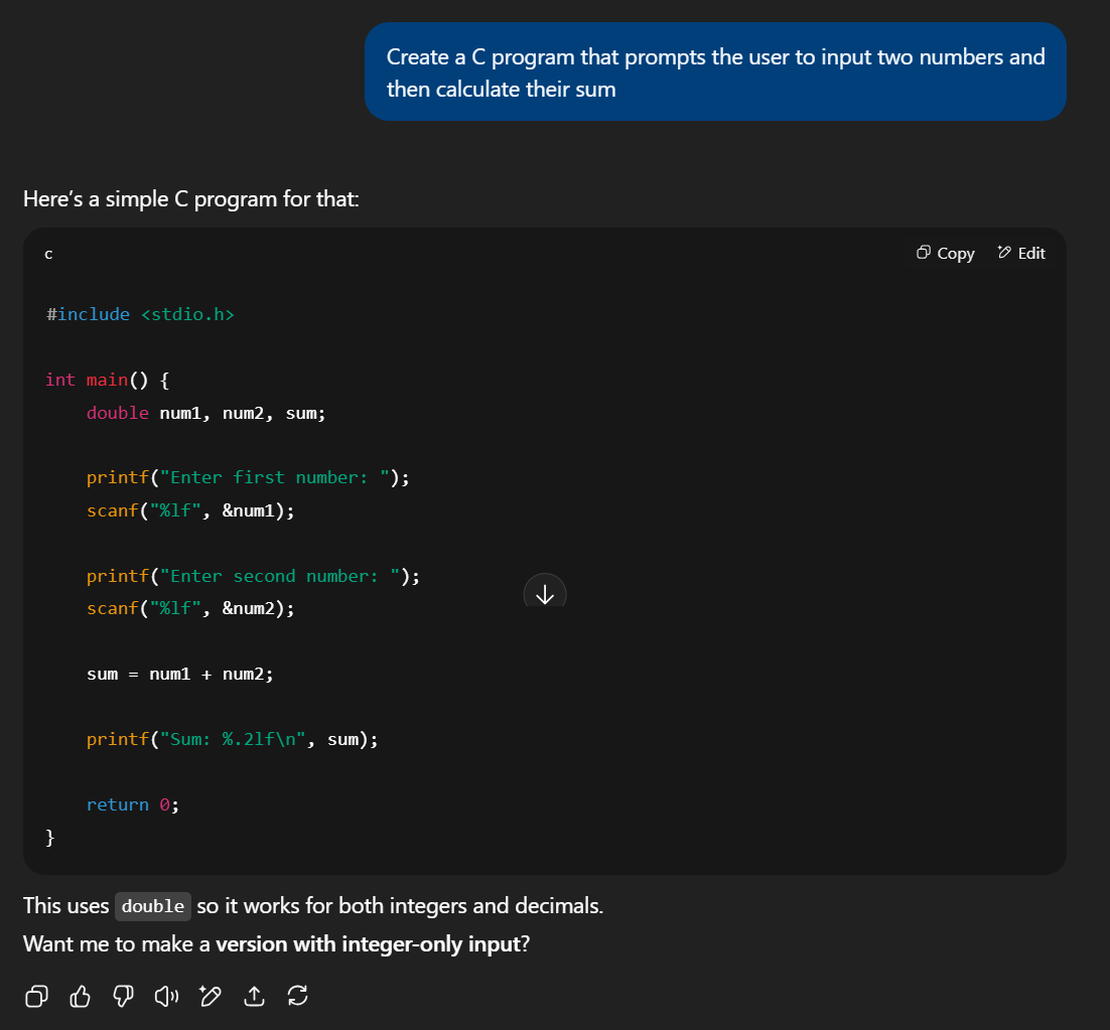The height and width of the screenshot is (1030, 1110).
Task: Click the "Here's a simple C program" text
Action: point(191,199)
